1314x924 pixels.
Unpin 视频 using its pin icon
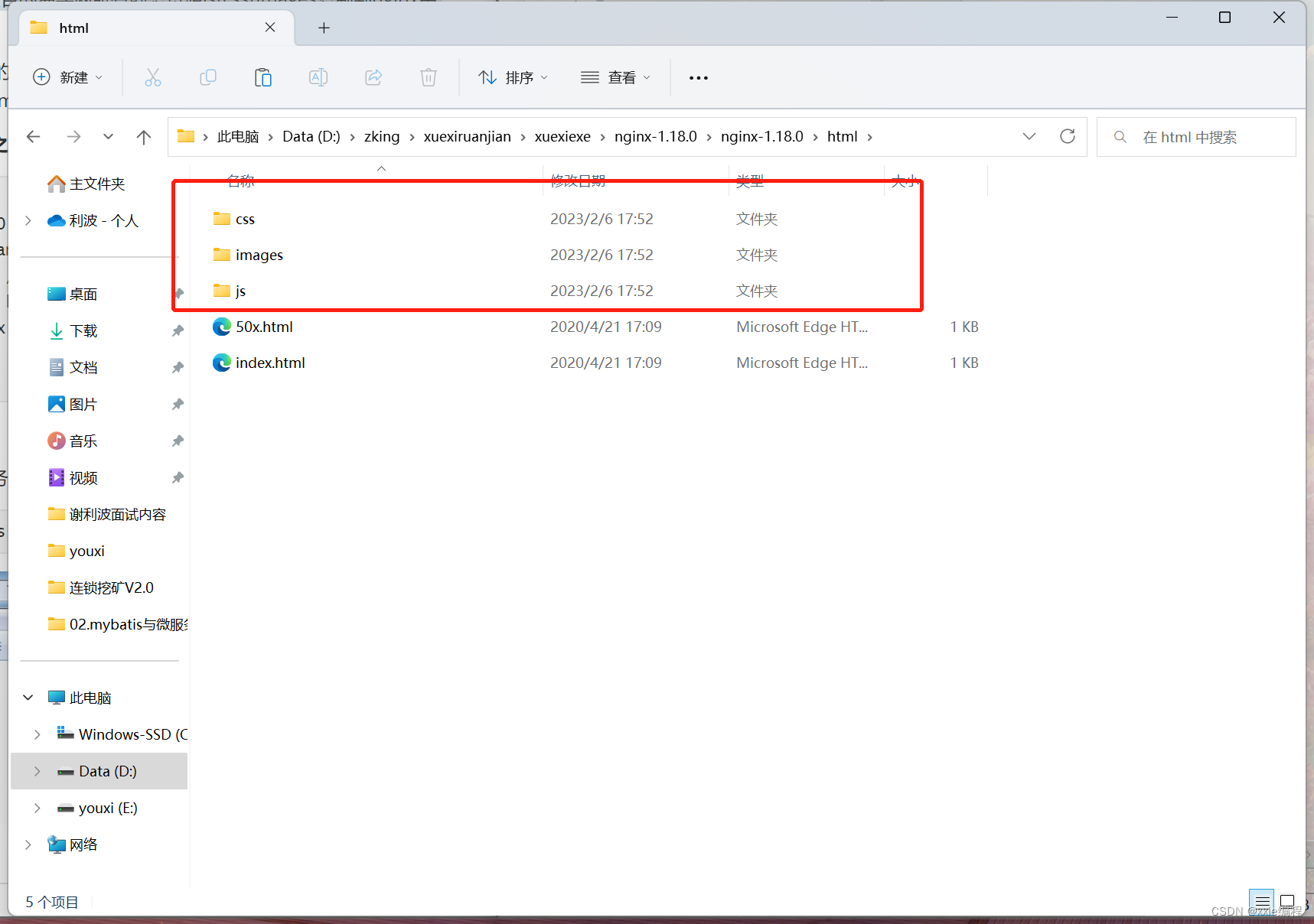click(x=178, y=477)
